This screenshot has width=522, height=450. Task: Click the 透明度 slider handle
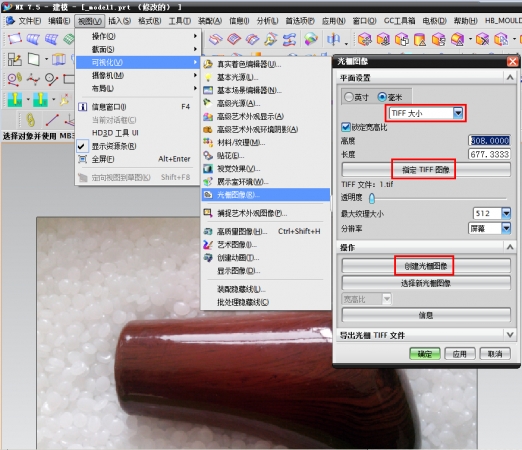click(372, 198)
